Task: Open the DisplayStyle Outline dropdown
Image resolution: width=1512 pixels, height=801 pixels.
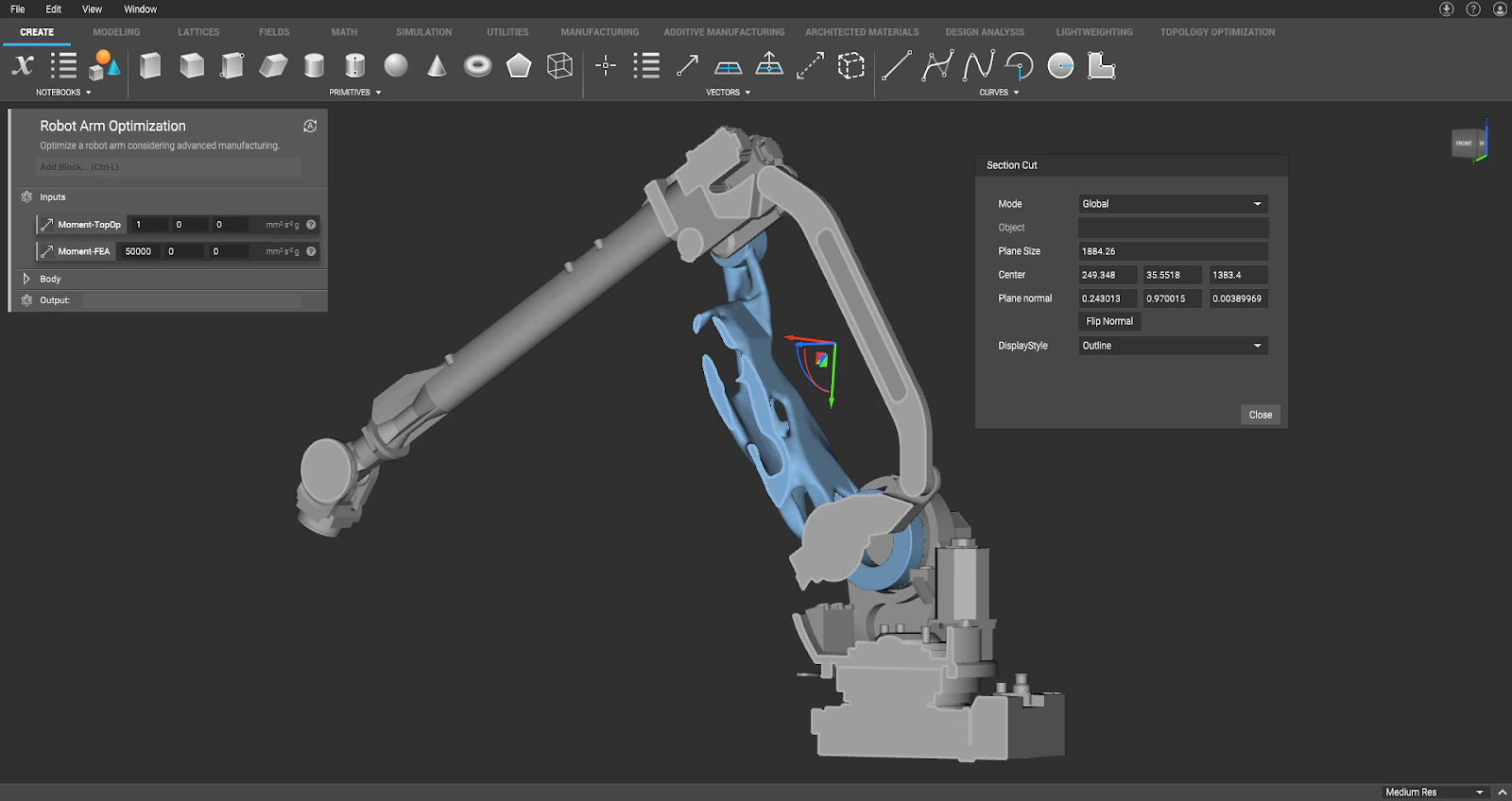Action: tap(1173, 346)
